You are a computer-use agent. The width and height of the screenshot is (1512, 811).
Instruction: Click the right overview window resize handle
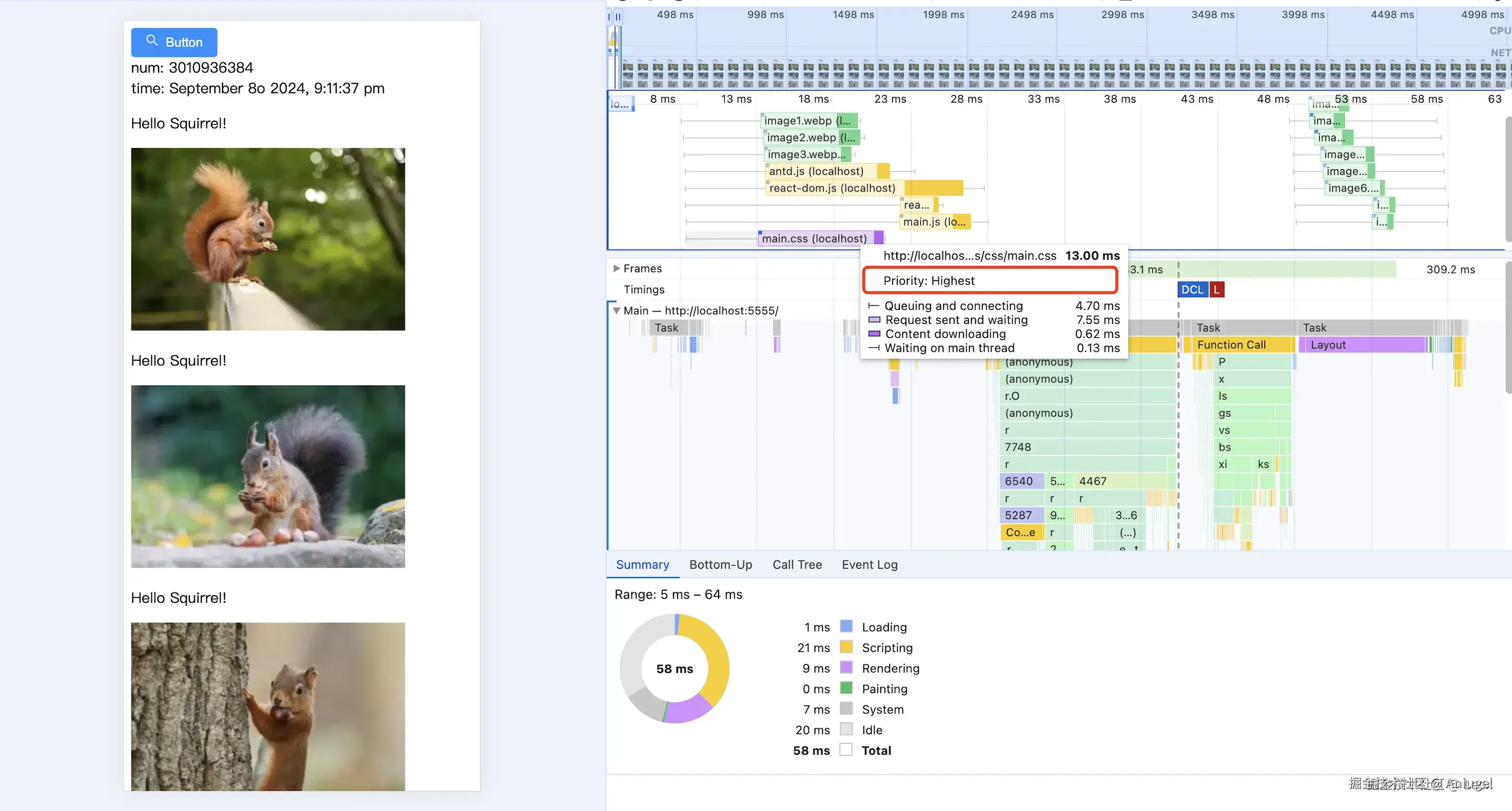[x=618, y=17]
